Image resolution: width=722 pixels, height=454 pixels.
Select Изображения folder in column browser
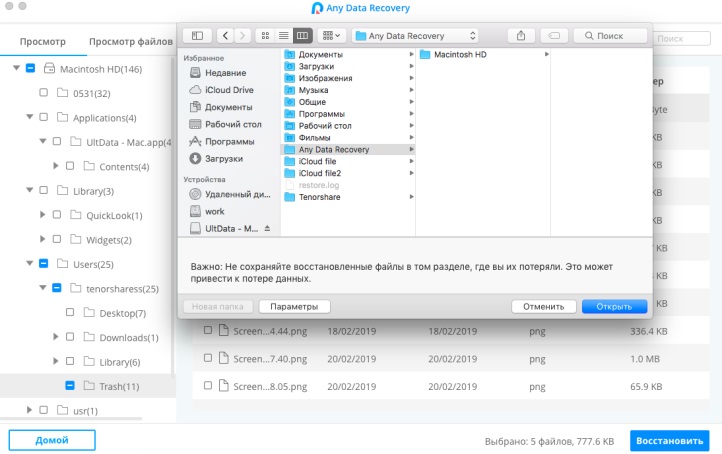348,78
